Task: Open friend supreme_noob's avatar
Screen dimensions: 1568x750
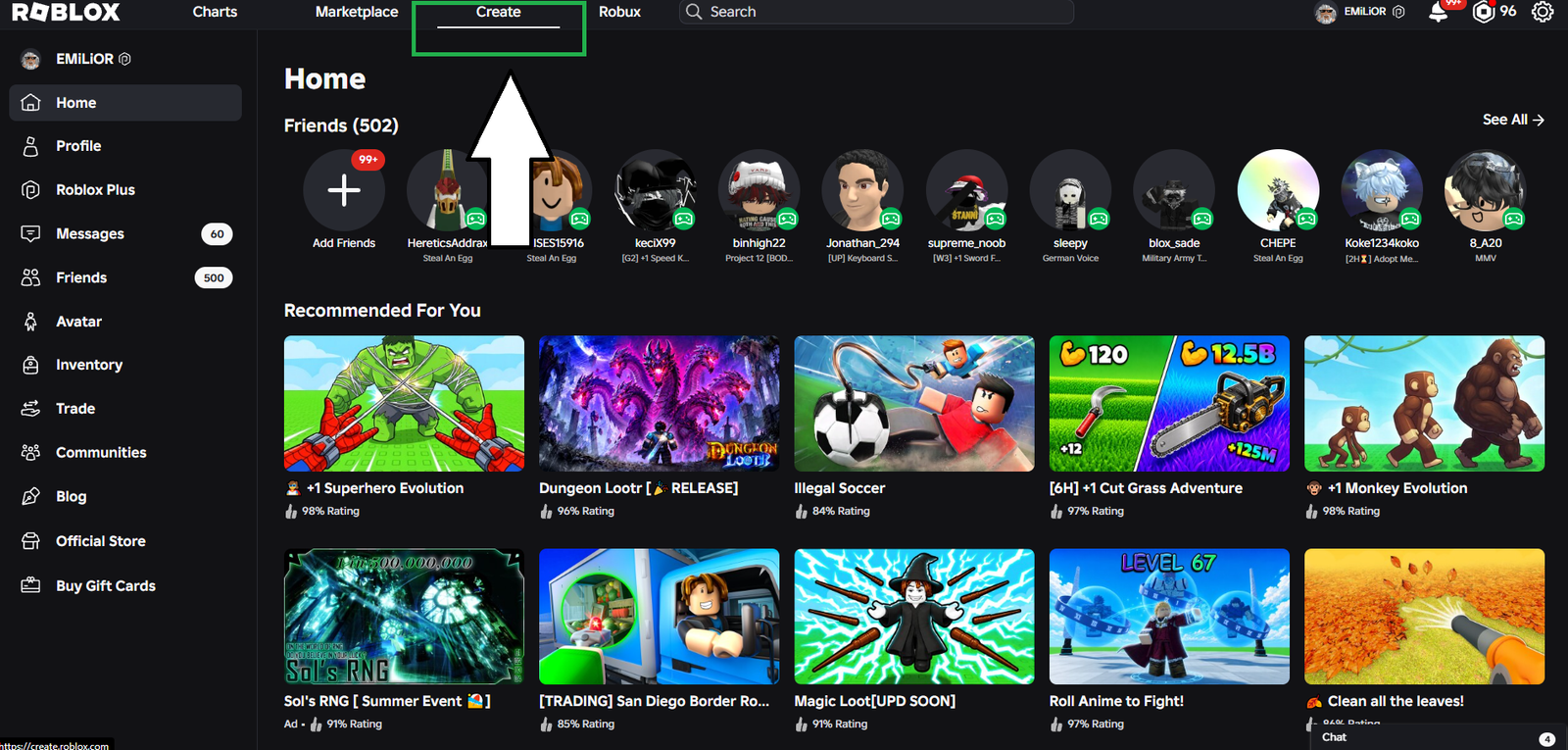Action: point(967,190)
